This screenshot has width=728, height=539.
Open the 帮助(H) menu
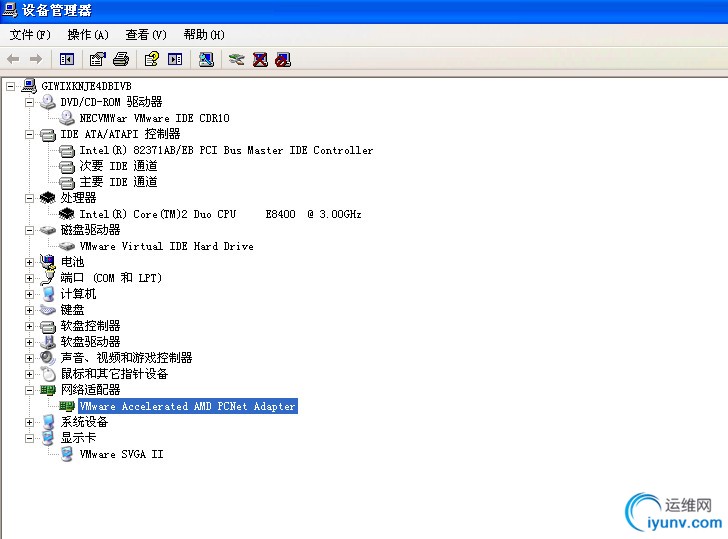(204, 35)
